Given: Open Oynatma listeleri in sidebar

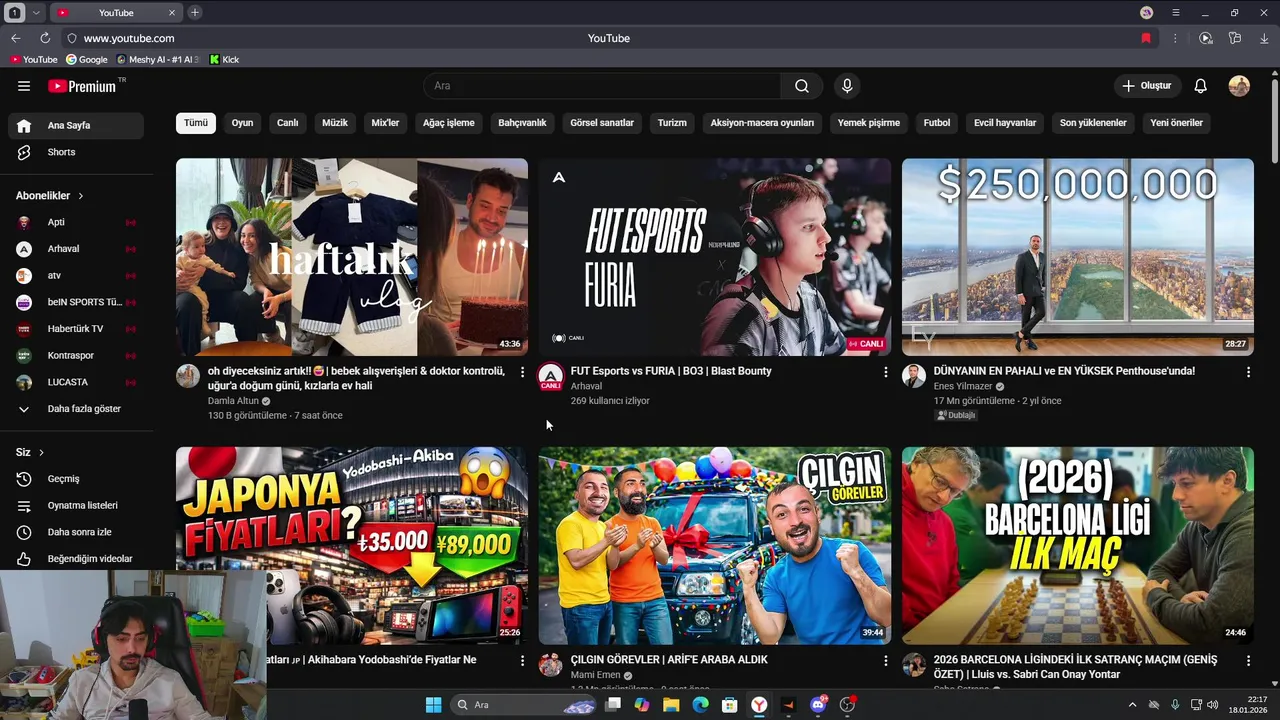Looking at the screenshot, I should coord(76,506).
